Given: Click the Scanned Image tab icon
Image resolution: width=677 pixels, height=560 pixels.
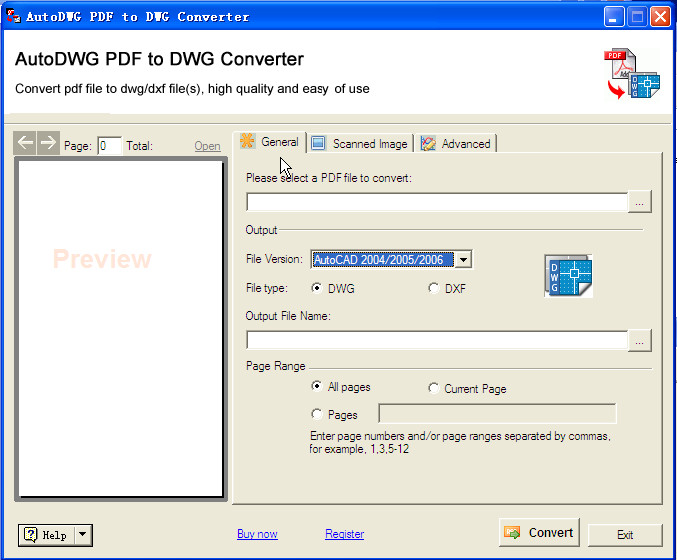Looking at the screenshot, I should (318, 143).
